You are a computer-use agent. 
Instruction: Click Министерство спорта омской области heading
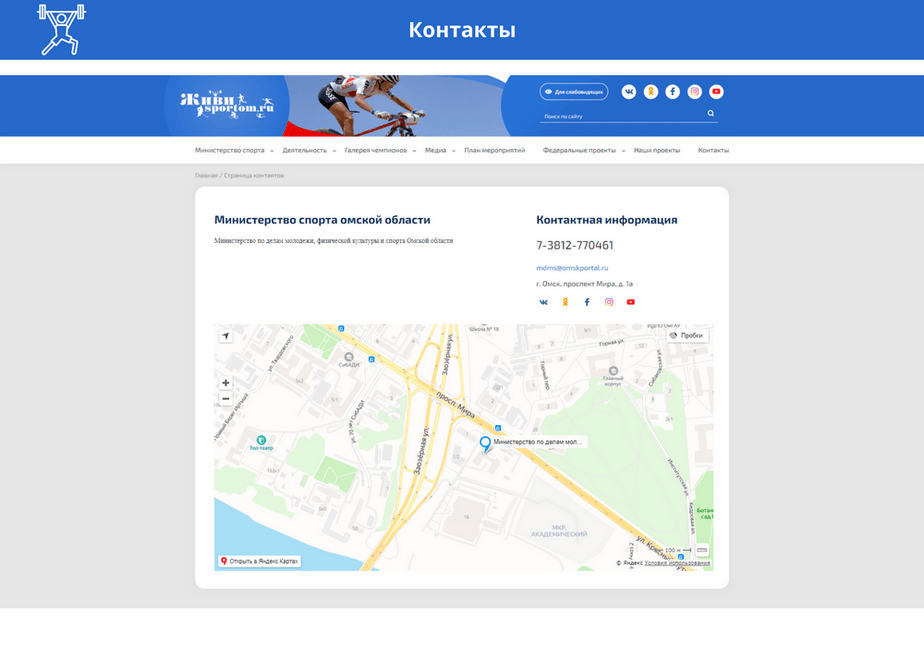[x=322, y=220]
